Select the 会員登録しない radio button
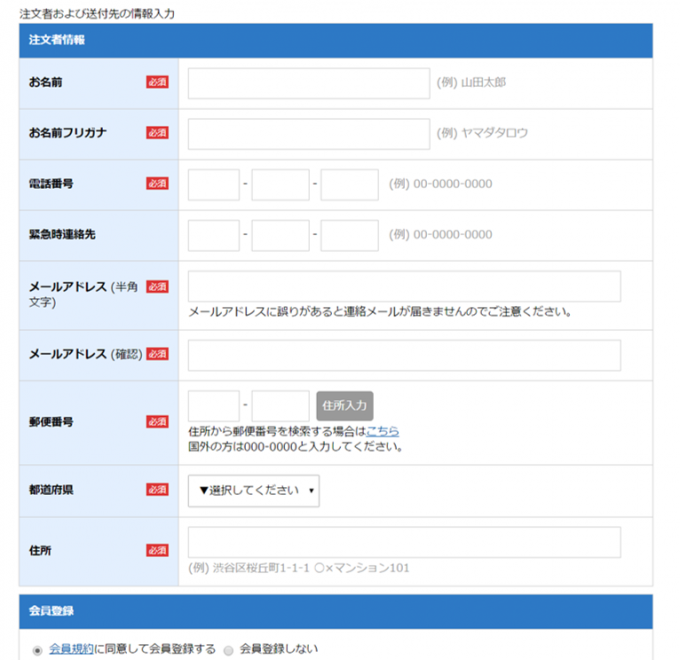 coord(228,650)
